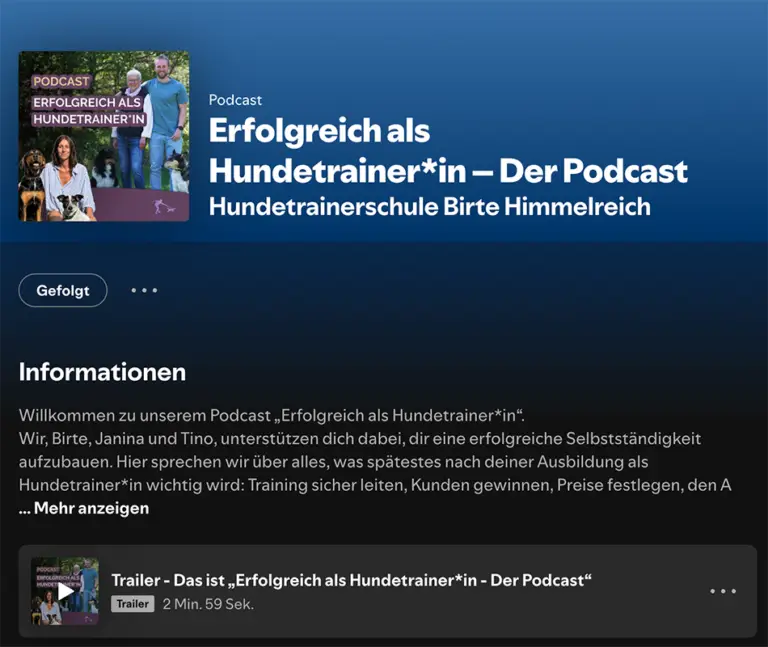Screen dimensions: 768x647
Task: Click the main podcast title heading
Action: point(447,150)
